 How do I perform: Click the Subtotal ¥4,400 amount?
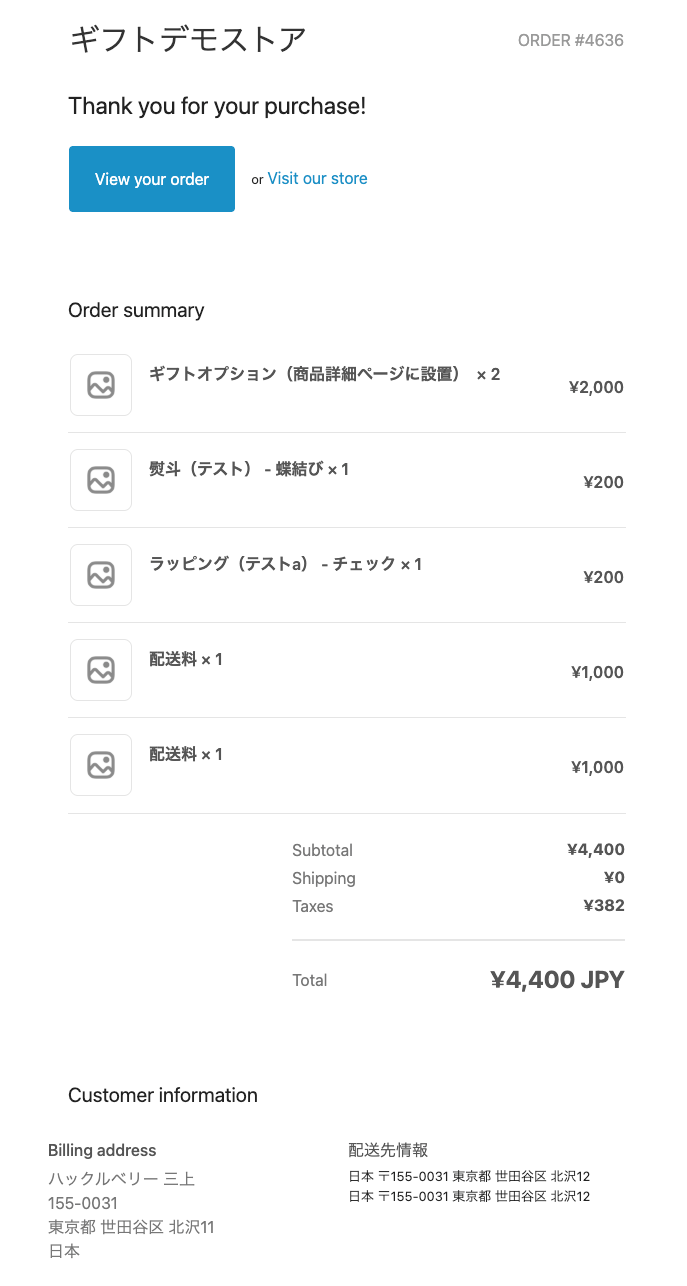pos(596,850)
